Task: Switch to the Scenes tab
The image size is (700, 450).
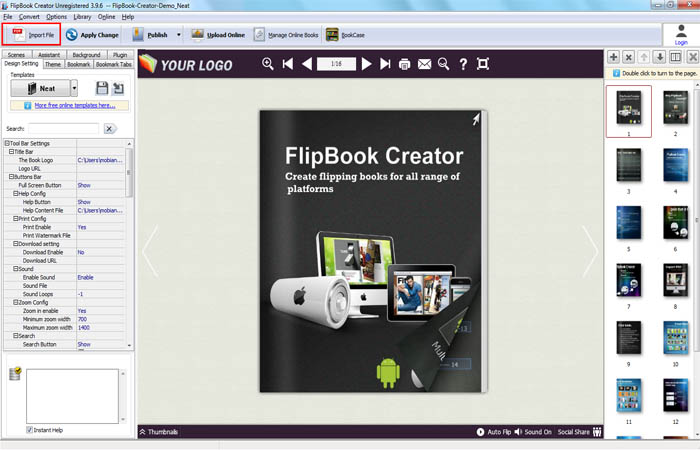Action: click(x=17, y=55)
